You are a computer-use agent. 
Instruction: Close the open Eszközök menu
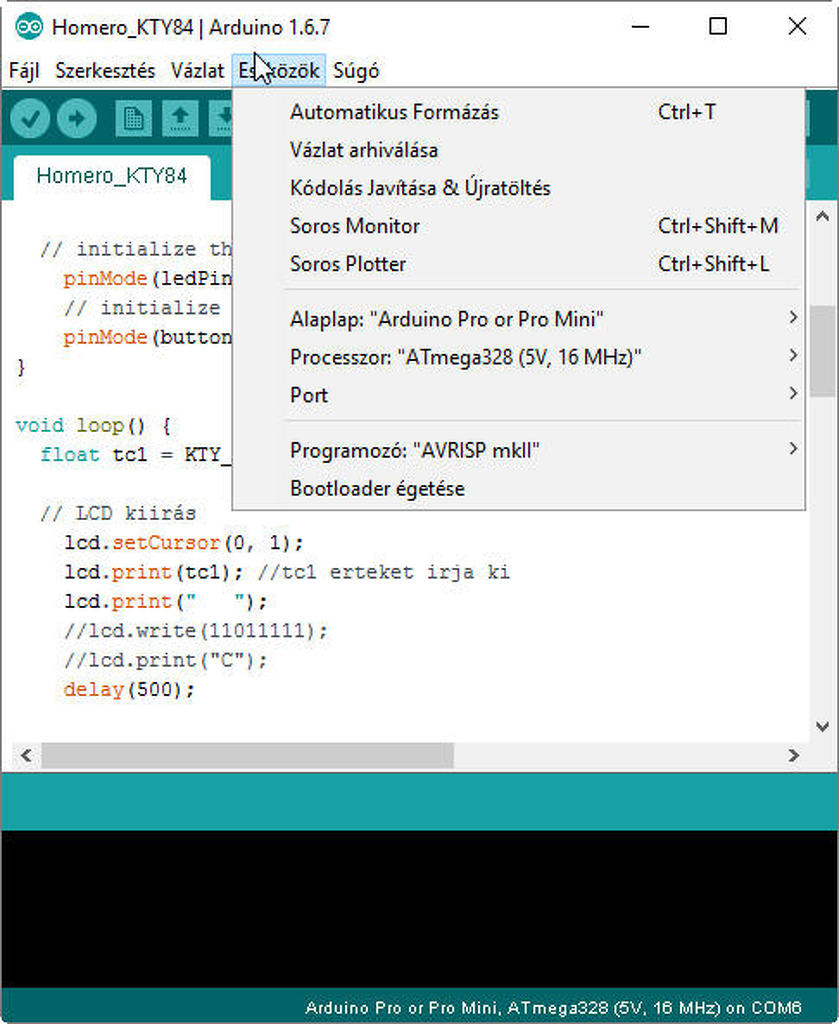[x=279, y=71]
